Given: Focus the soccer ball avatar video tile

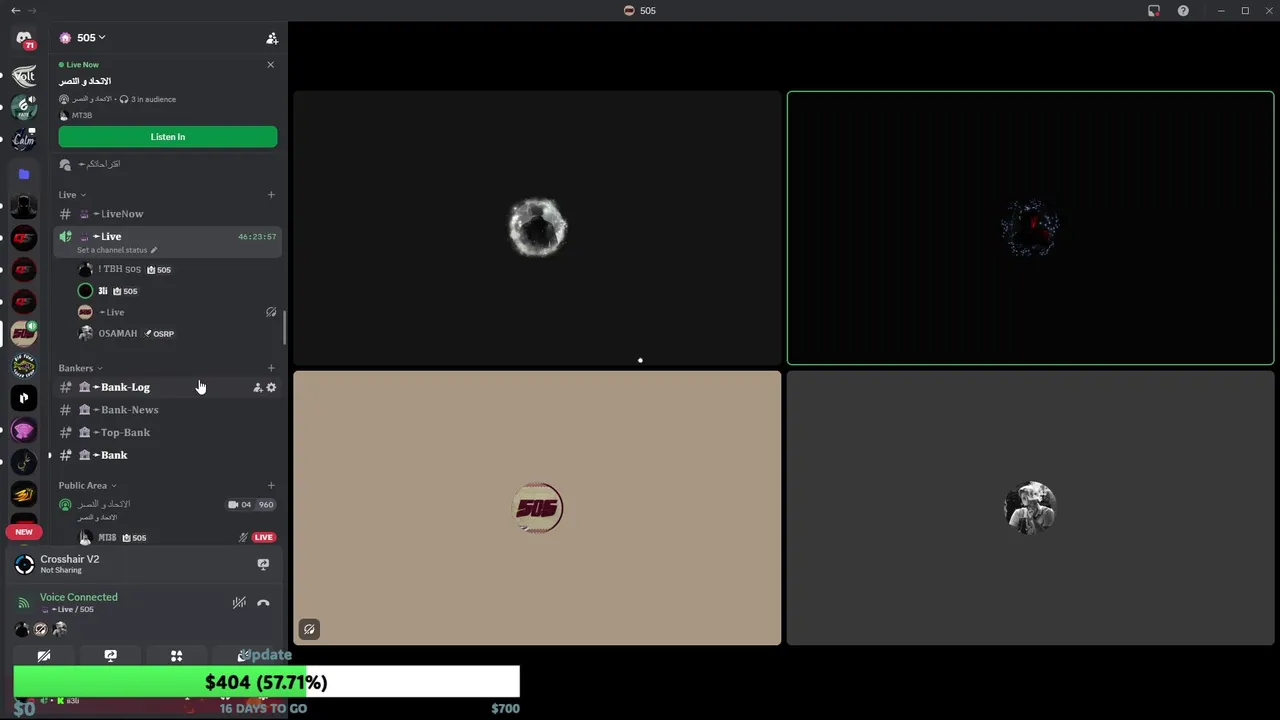Looking at the screenshot, I should [x=537, y=228].
